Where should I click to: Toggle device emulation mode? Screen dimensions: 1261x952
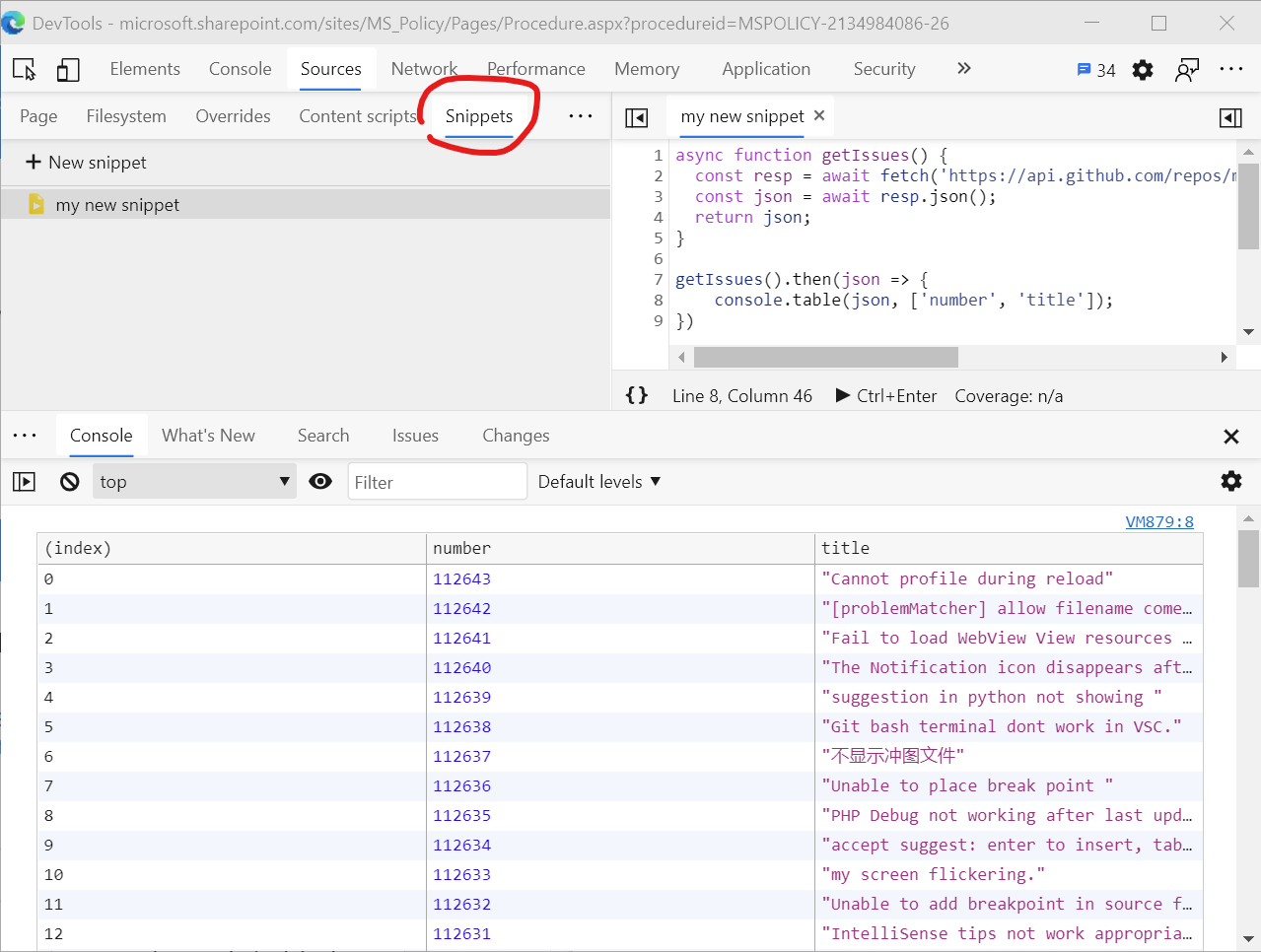point(68,69)
